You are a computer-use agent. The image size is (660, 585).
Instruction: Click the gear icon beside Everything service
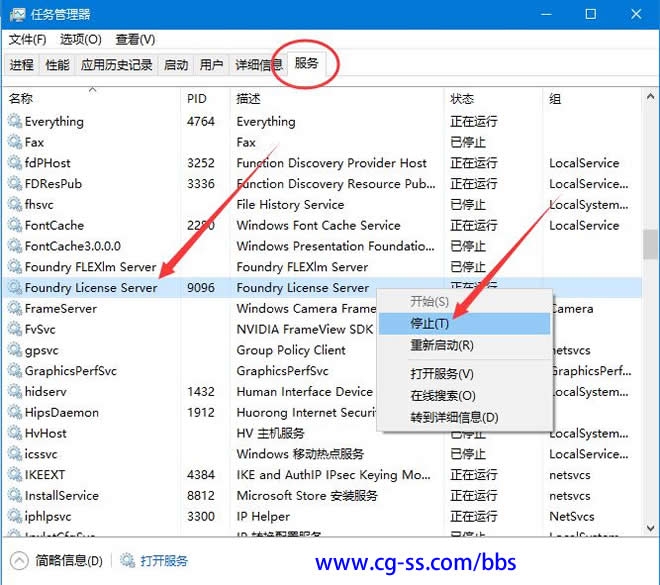[14, 122]
